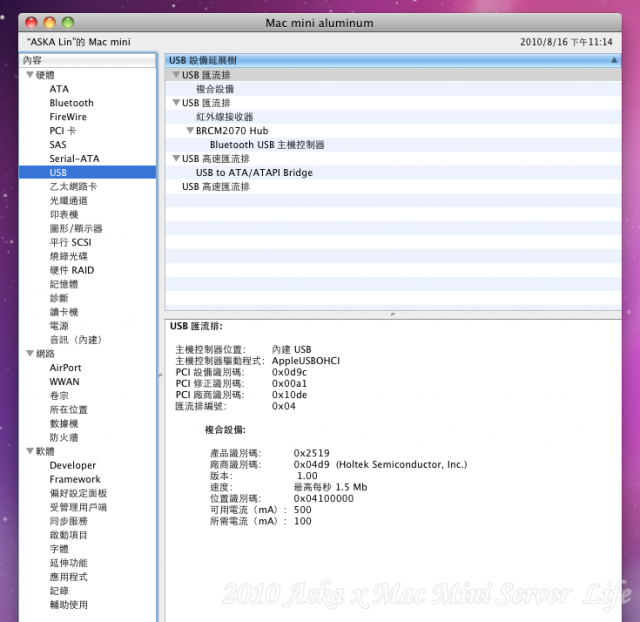Select 診斷 in the sidebar
This screenshot has height=622, width=640.
click(59, 298)
